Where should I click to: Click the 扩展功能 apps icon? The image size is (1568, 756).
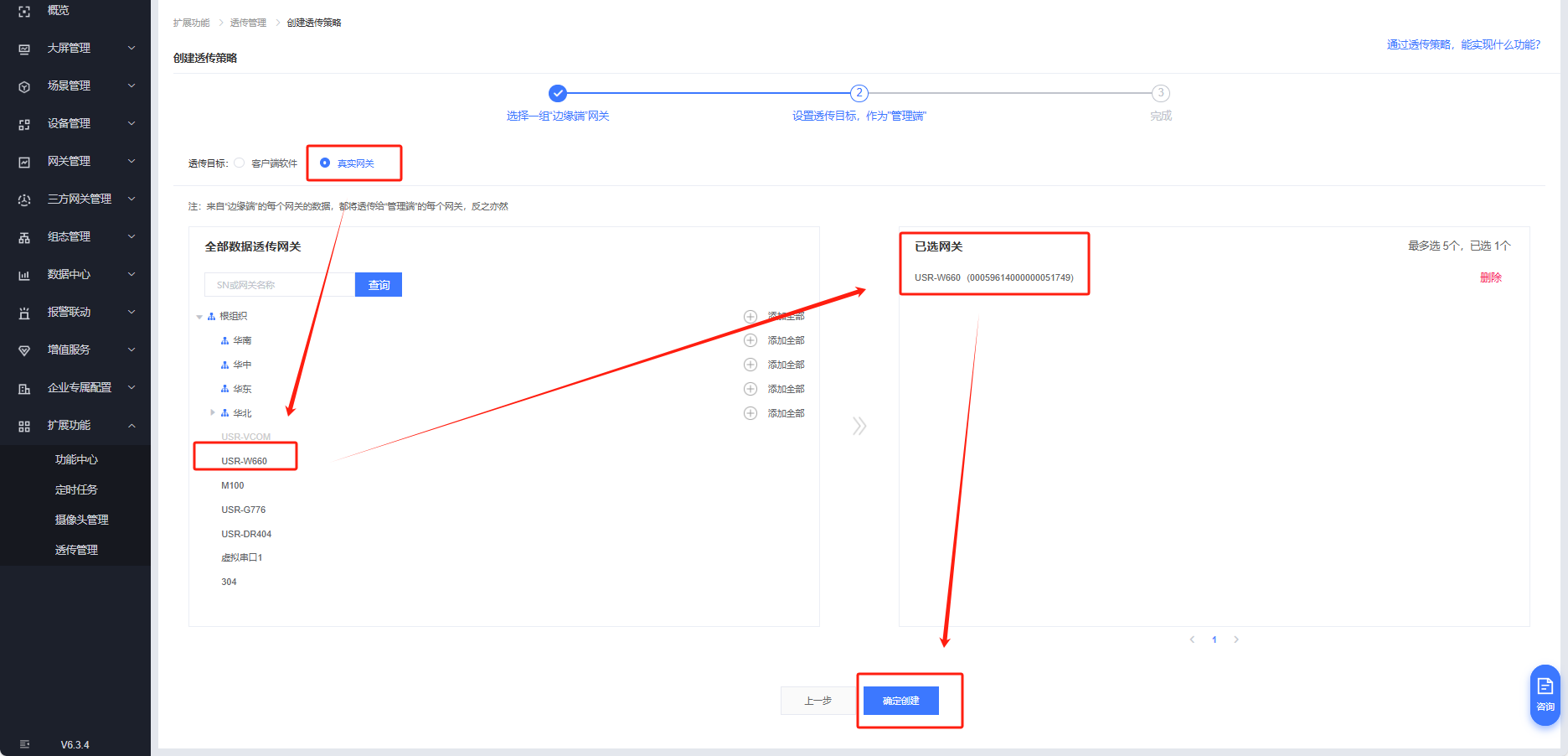click(x=24, y=426)
